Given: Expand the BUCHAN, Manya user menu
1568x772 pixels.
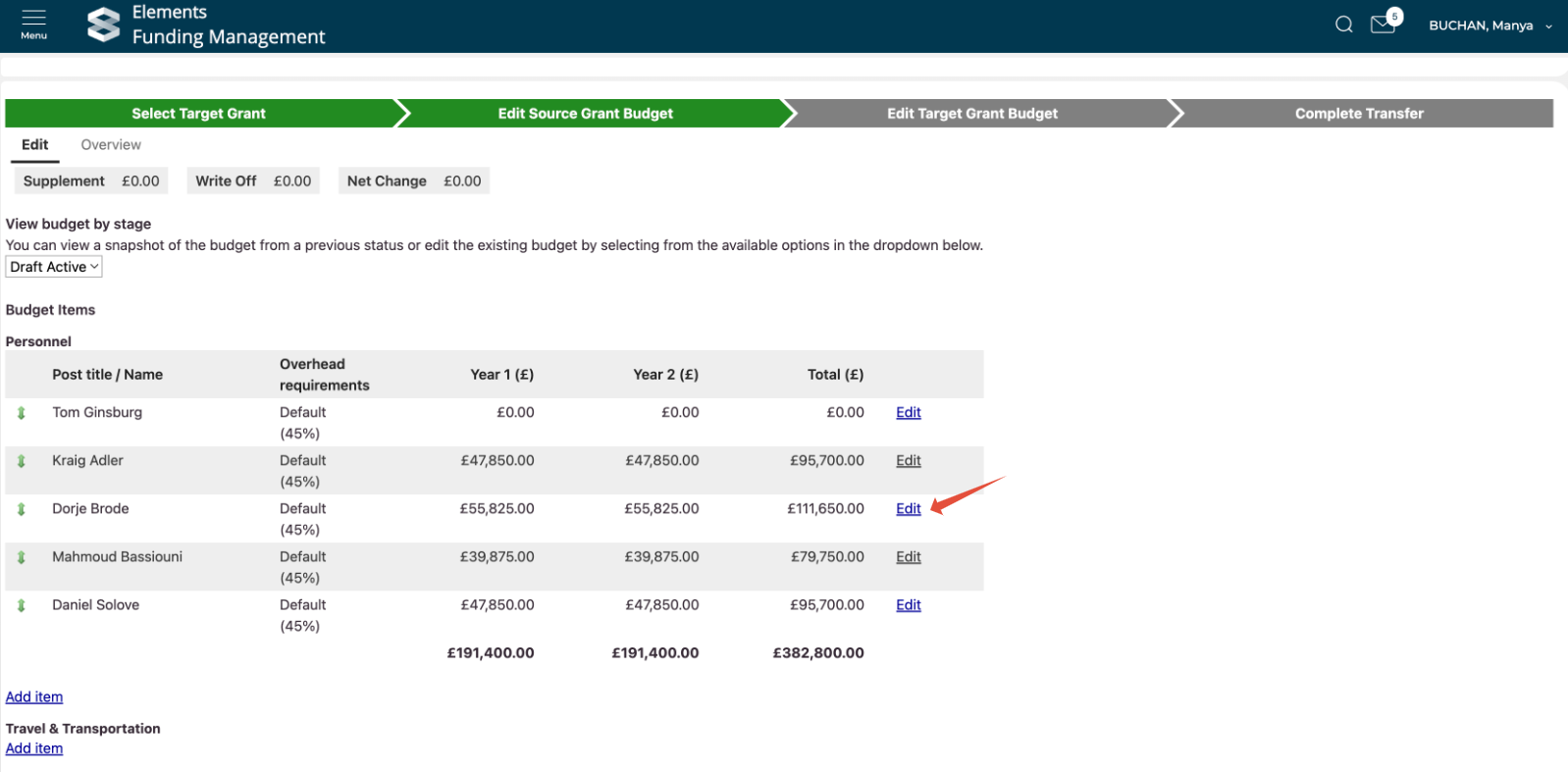Looking at the screenshot, I should tap(1490, 26).
